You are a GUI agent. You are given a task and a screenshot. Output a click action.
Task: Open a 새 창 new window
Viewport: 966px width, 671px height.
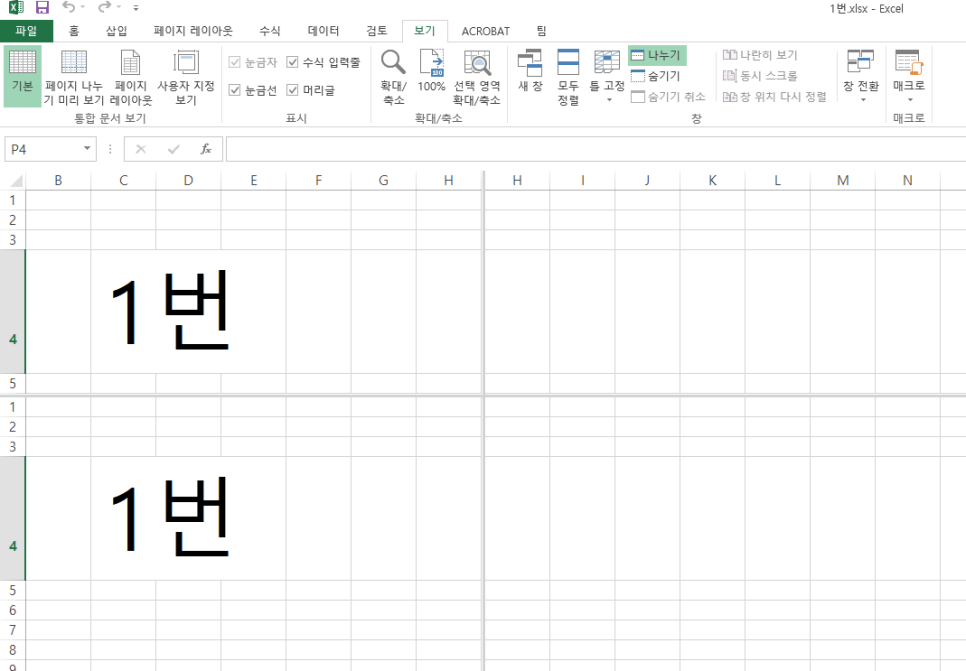tap(530, 71)
